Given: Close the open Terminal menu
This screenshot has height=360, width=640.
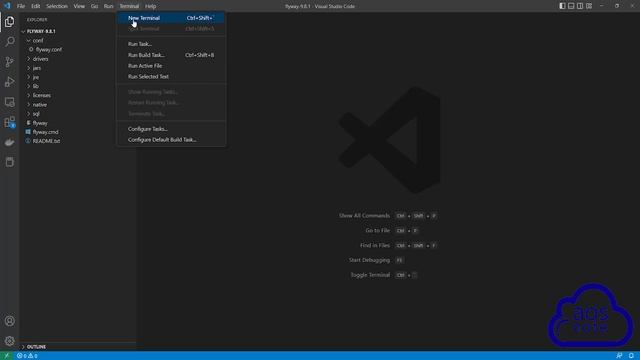Looking at the screenshot, I should coord(129,6).
